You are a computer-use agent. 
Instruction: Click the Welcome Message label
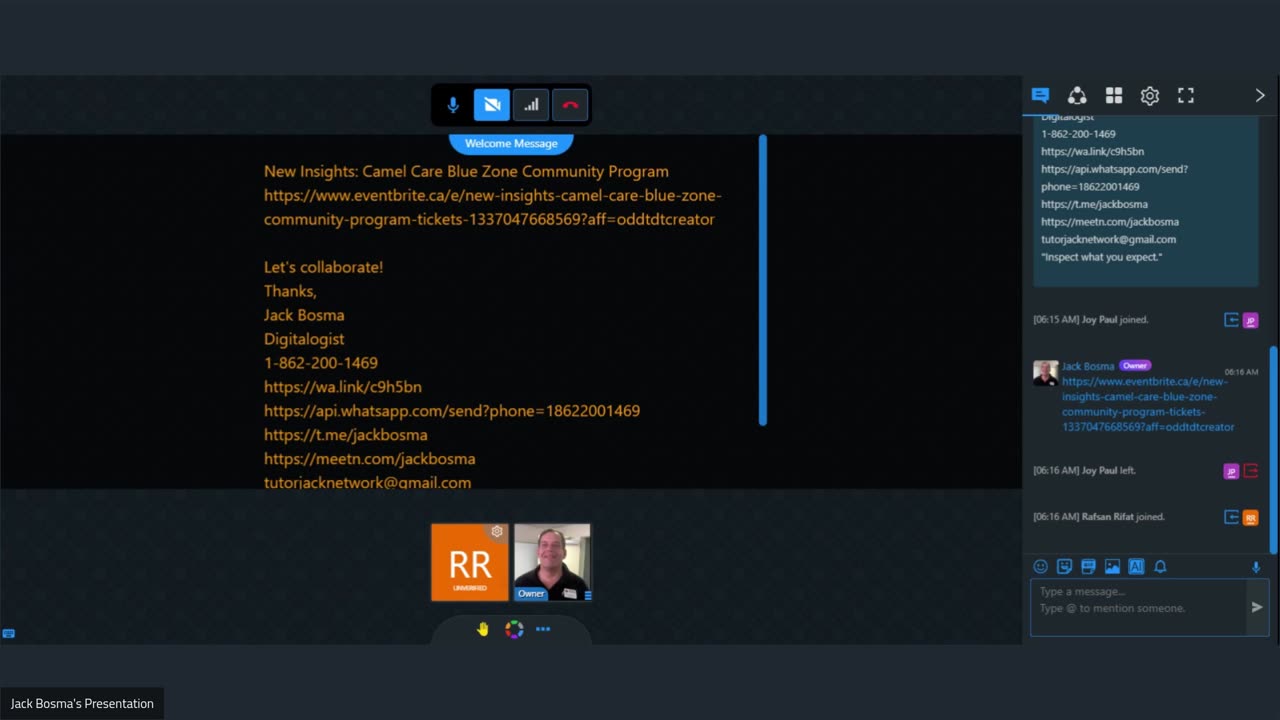pyautogui.click(x=511, y=143)
